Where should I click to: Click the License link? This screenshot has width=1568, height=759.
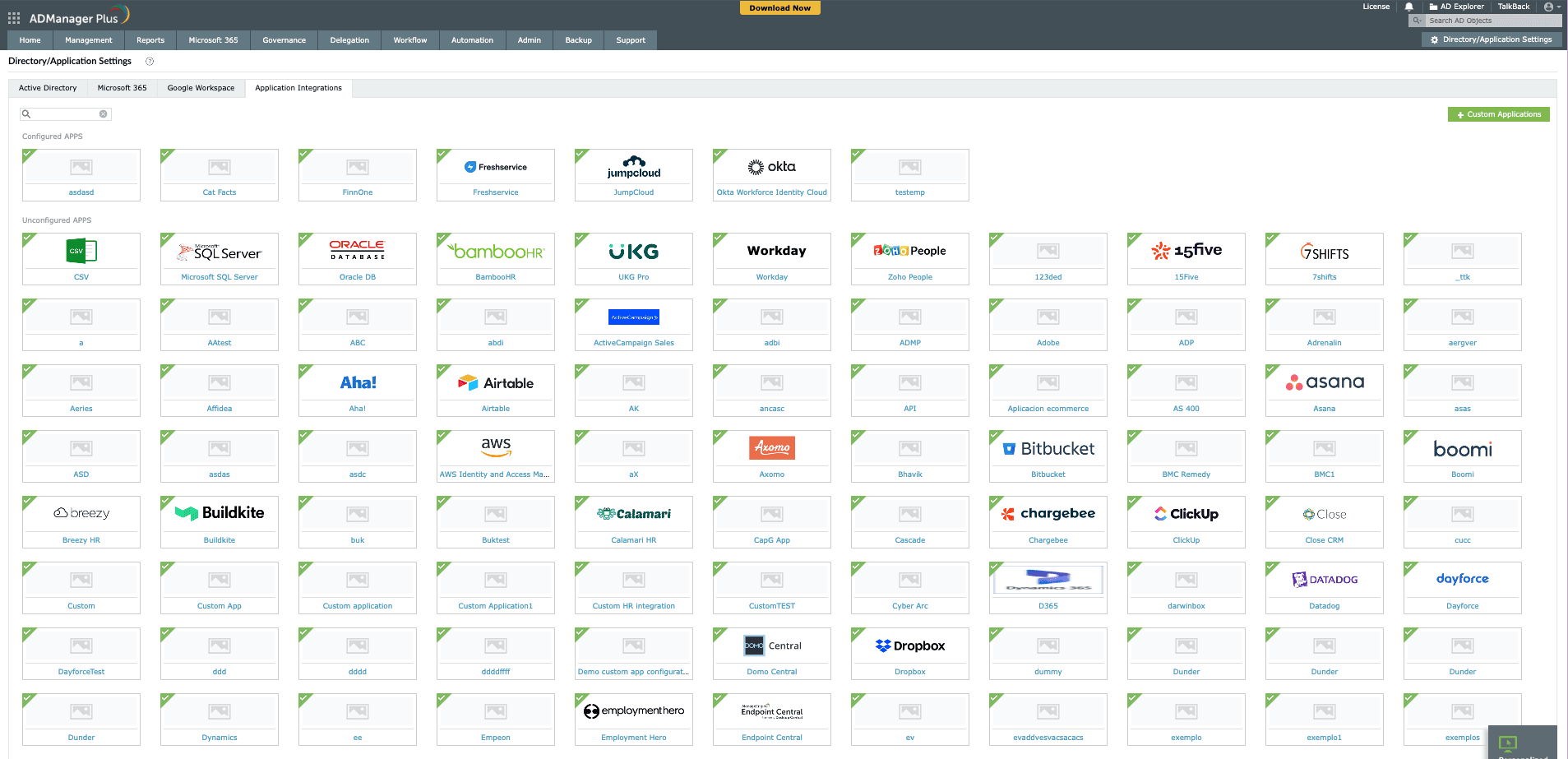1376,7
